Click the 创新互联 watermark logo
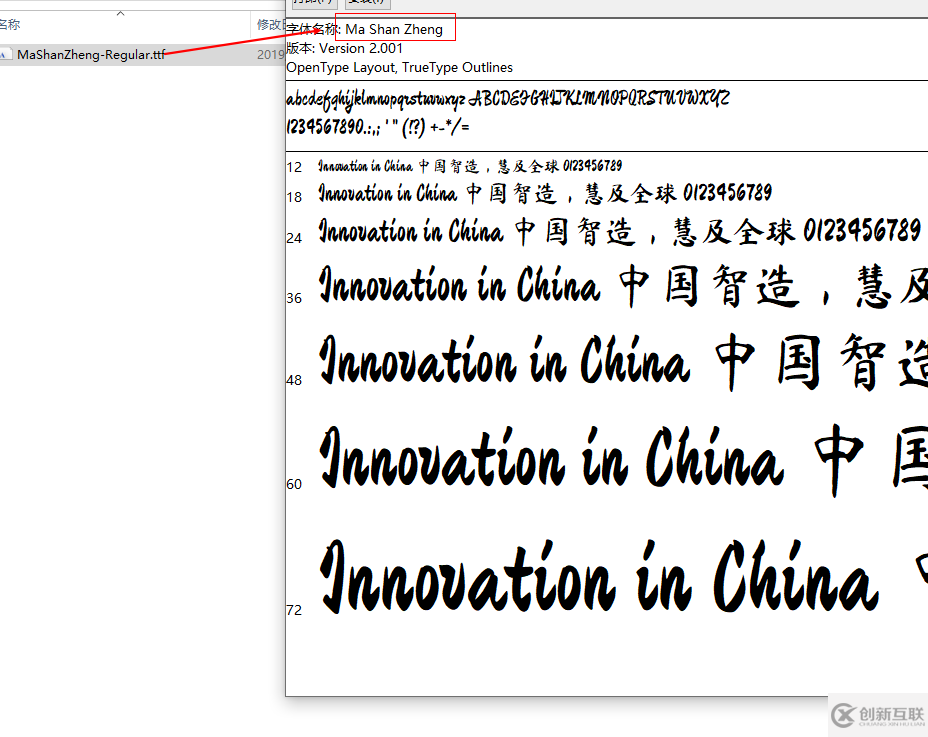The image size is (928, 737). pyautogui.click(x=878, y=716)
